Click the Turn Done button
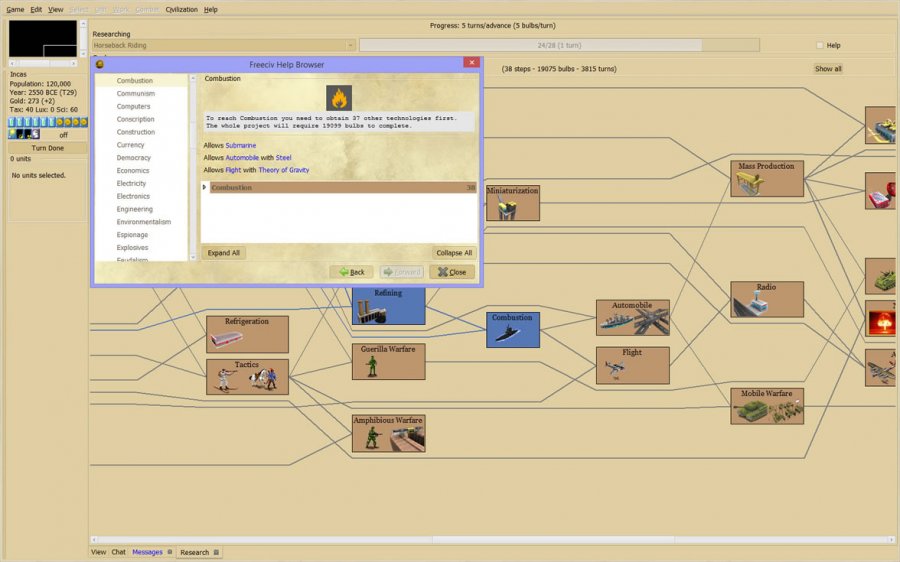This screenshot has width=900, height=562. 48,148
